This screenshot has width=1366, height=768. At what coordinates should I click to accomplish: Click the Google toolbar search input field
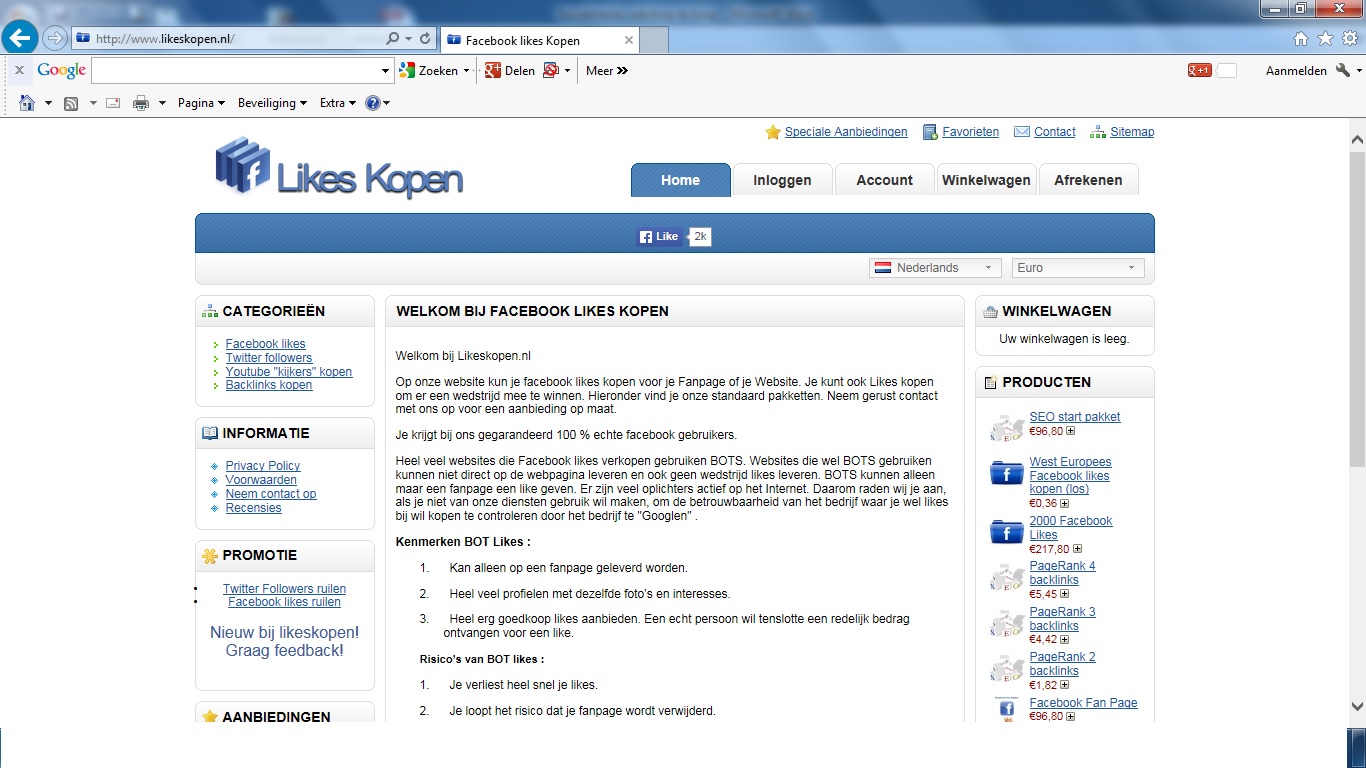[x=235, y=71]
